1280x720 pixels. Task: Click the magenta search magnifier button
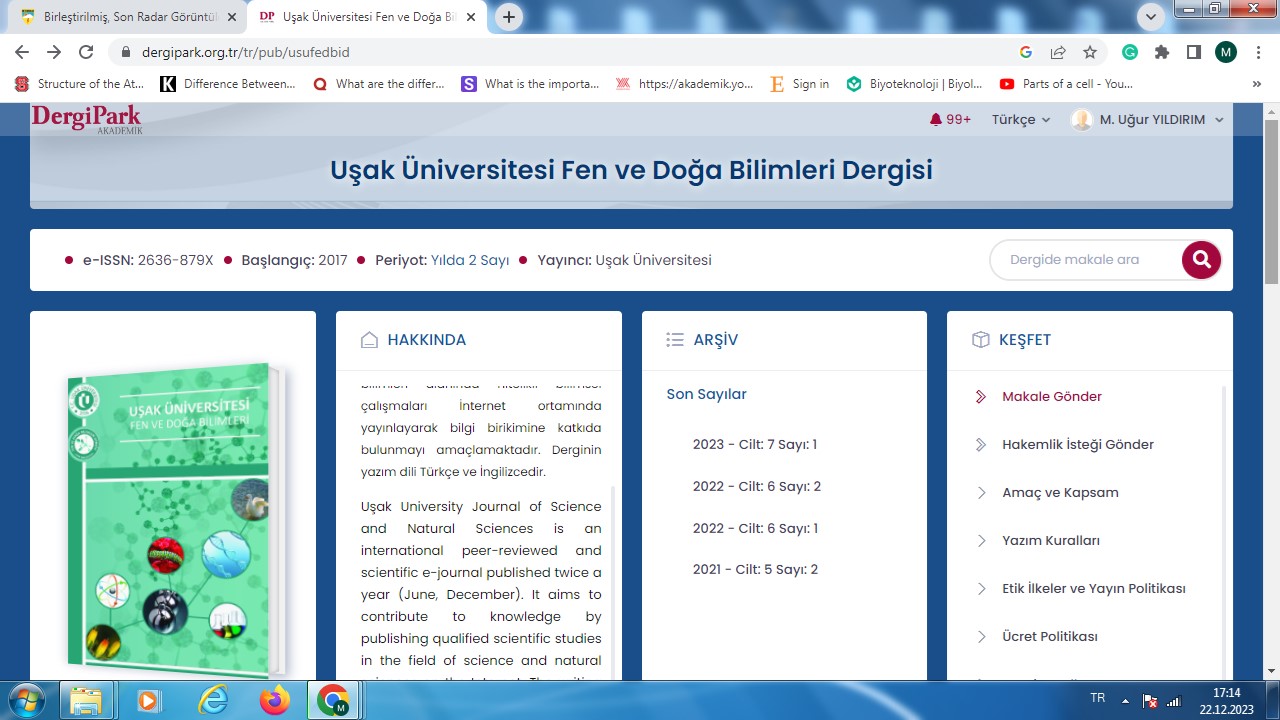pyautogui.click(x=1201, y=260)
